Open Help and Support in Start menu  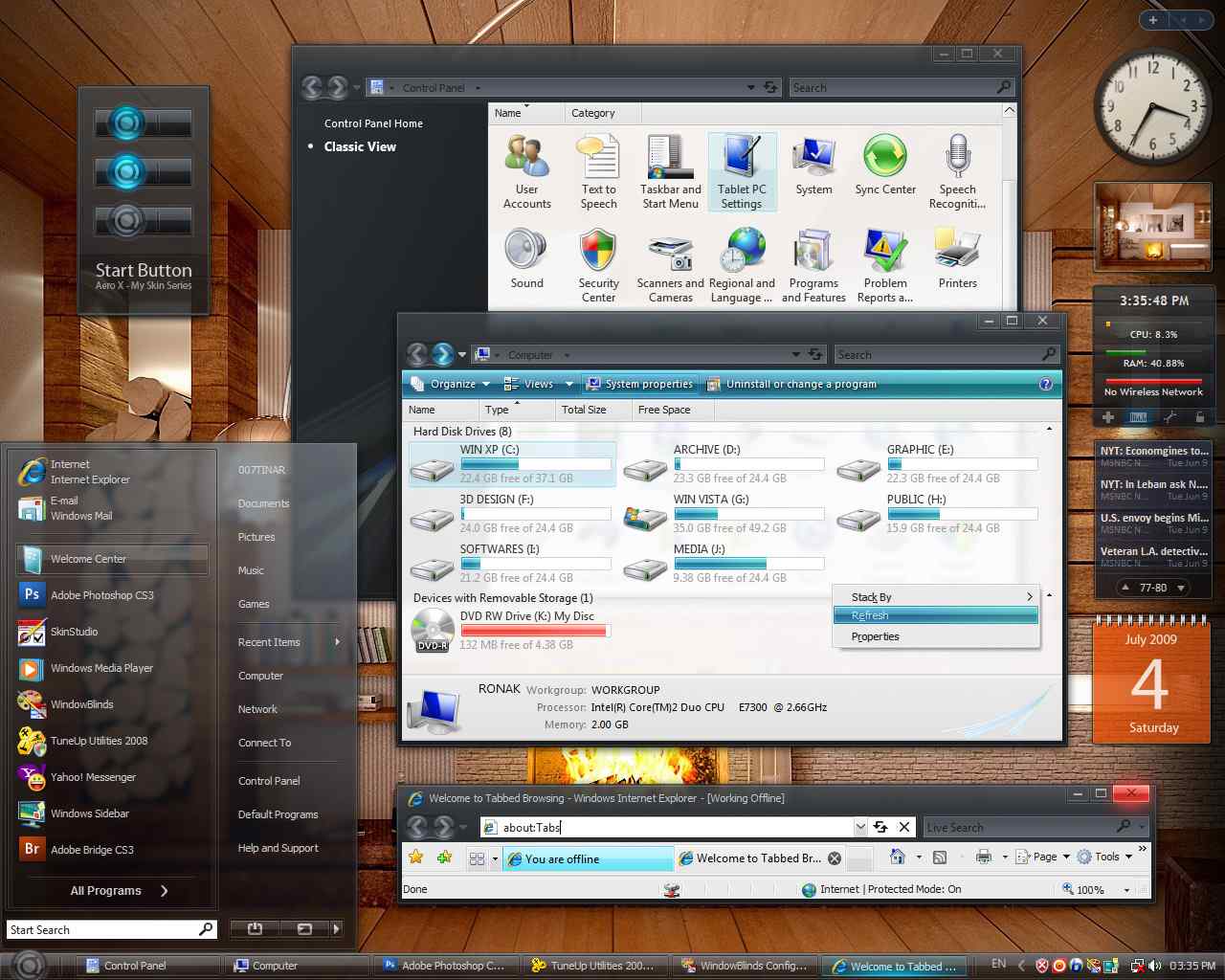(278, 848)
